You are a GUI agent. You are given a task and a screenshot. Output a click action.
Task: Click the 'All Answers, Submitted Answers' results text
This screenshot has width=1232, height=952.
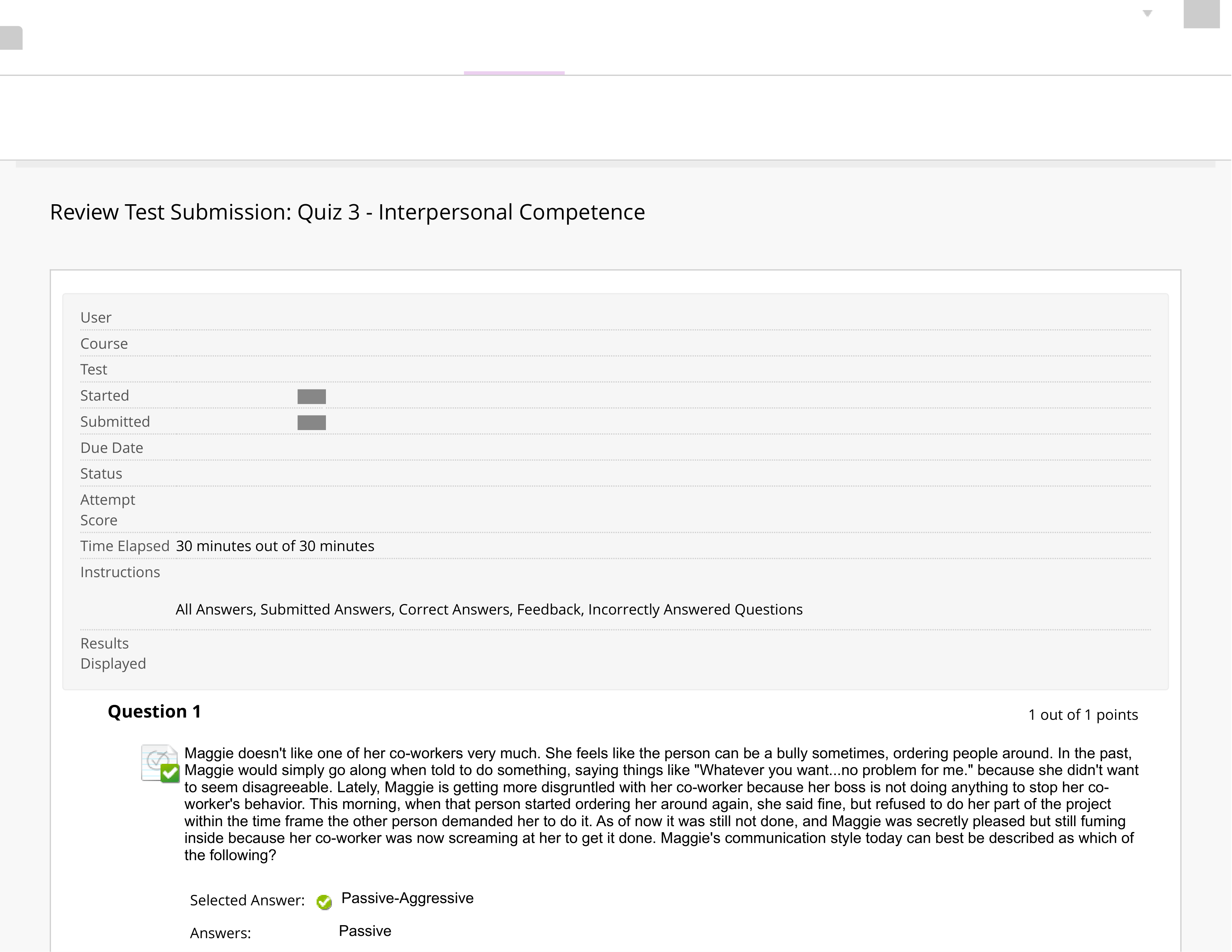(489, 610)
